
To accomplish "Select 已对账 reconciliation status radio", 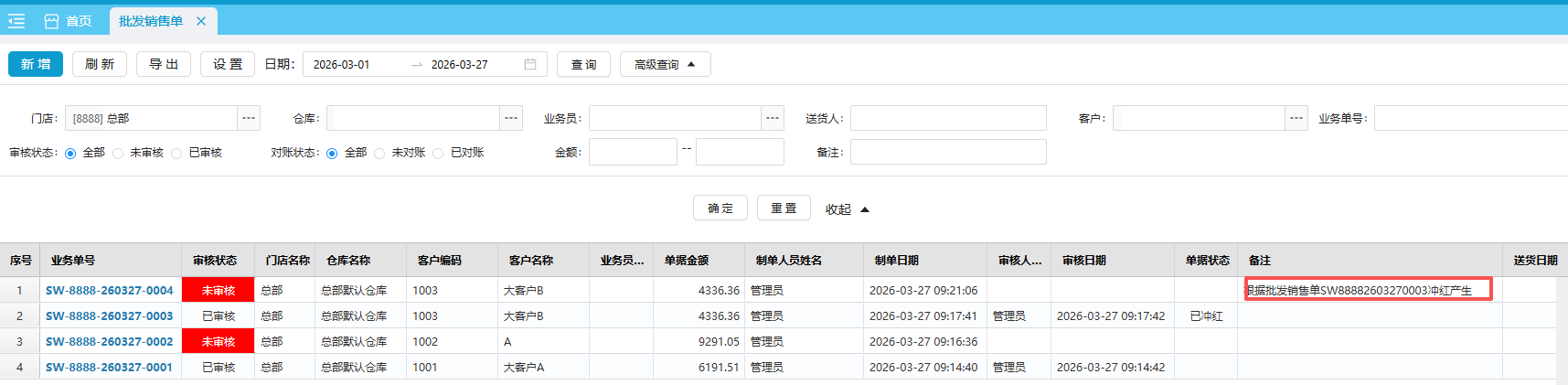I will (x=439, y=154).
